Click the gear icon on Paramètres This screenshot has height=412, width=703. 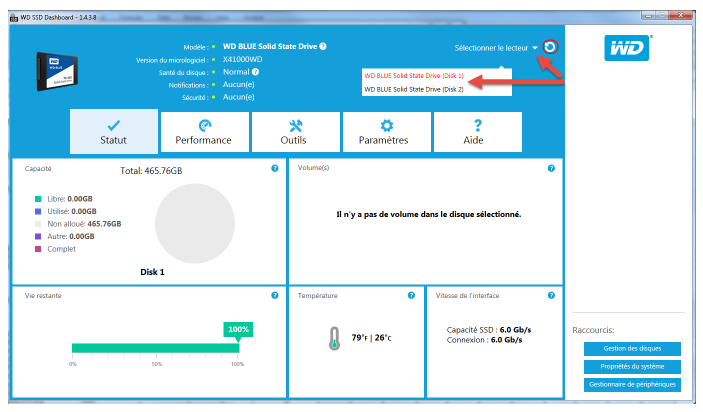point(386,125)
